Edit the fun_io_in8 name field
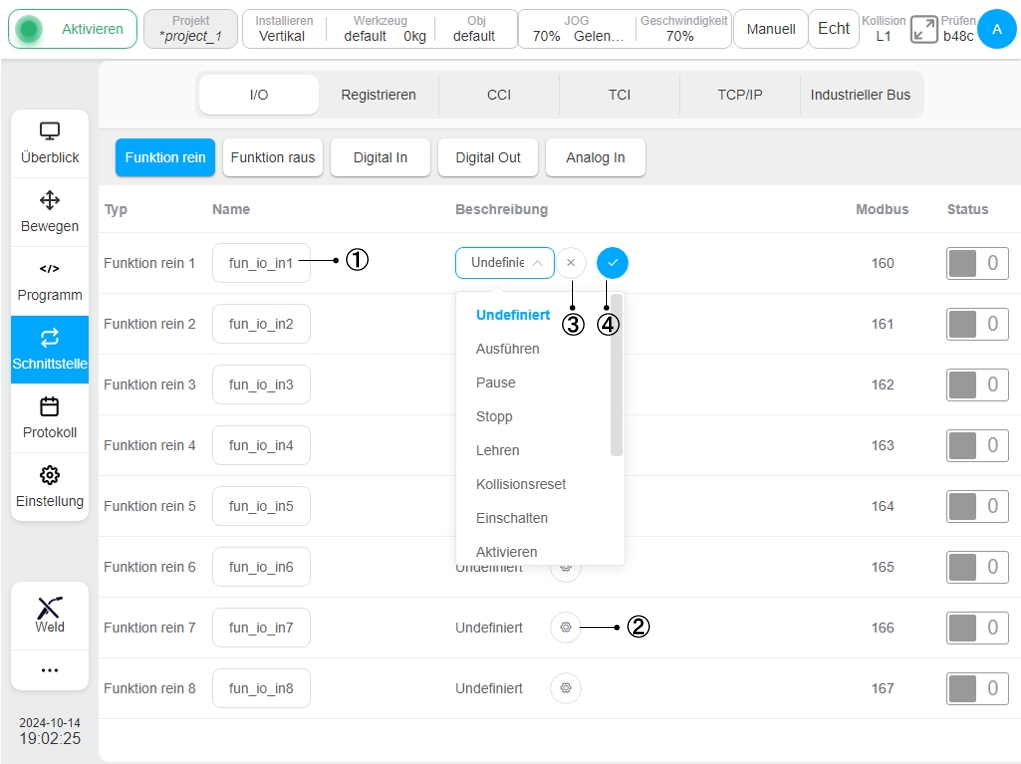 pos(261,688)
